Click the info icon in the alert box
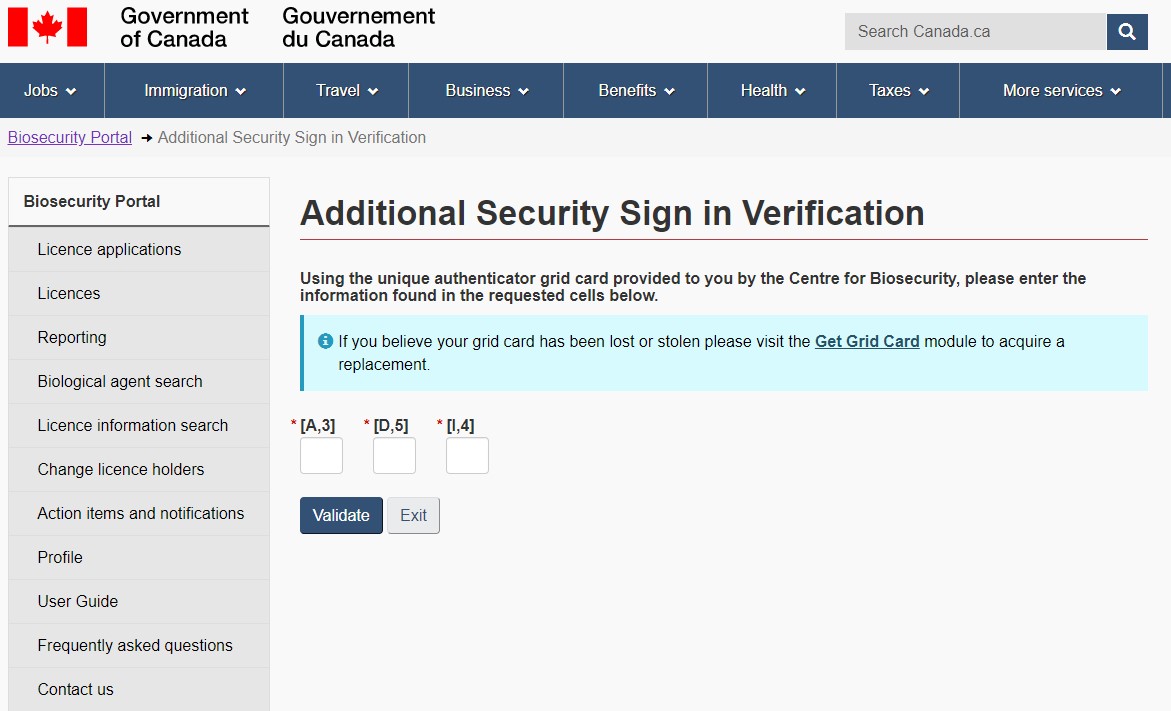Viewport: 1171px width, 711px height. point(325,341)
